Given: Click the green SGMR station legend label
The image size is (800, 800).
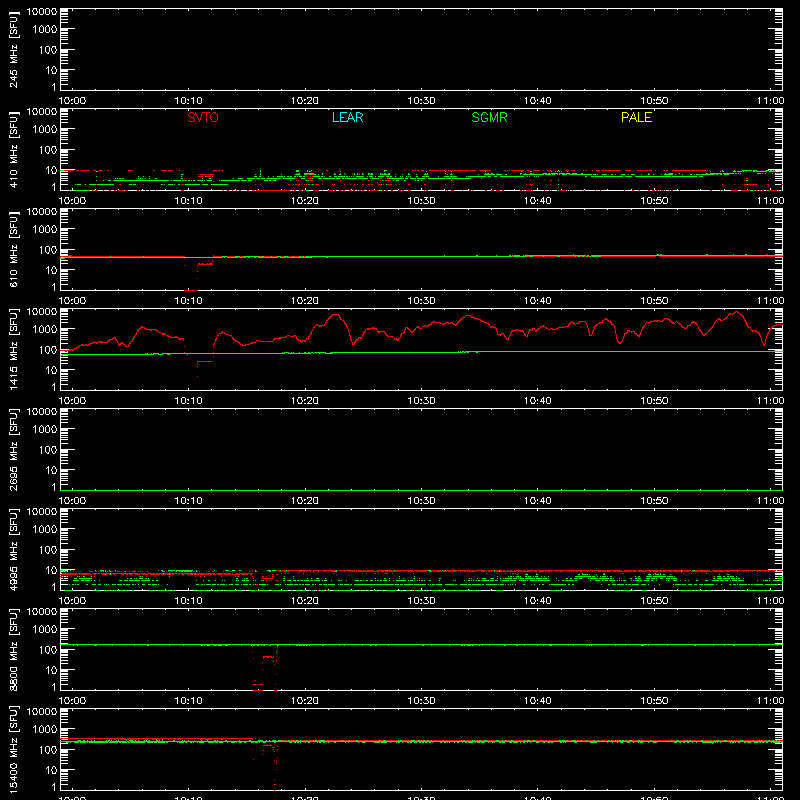Looking at the screenshot, I should 489,117.
